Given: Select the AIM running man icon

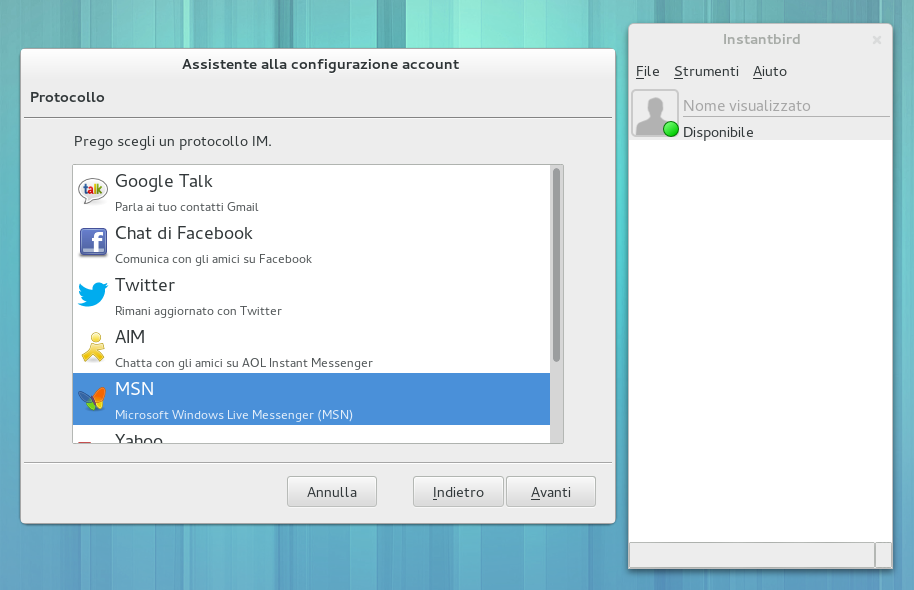Looking at the screenshot, I should click(x=93, y=347).
